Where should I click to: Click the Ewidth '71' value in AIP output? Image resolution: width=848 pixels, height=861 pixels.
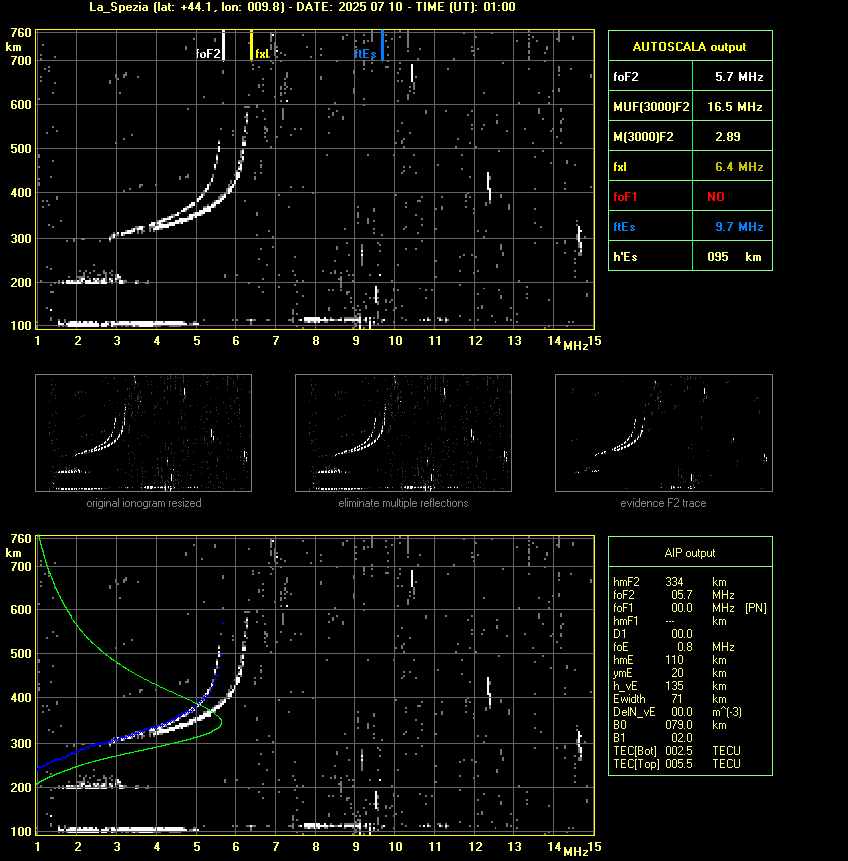677,699
